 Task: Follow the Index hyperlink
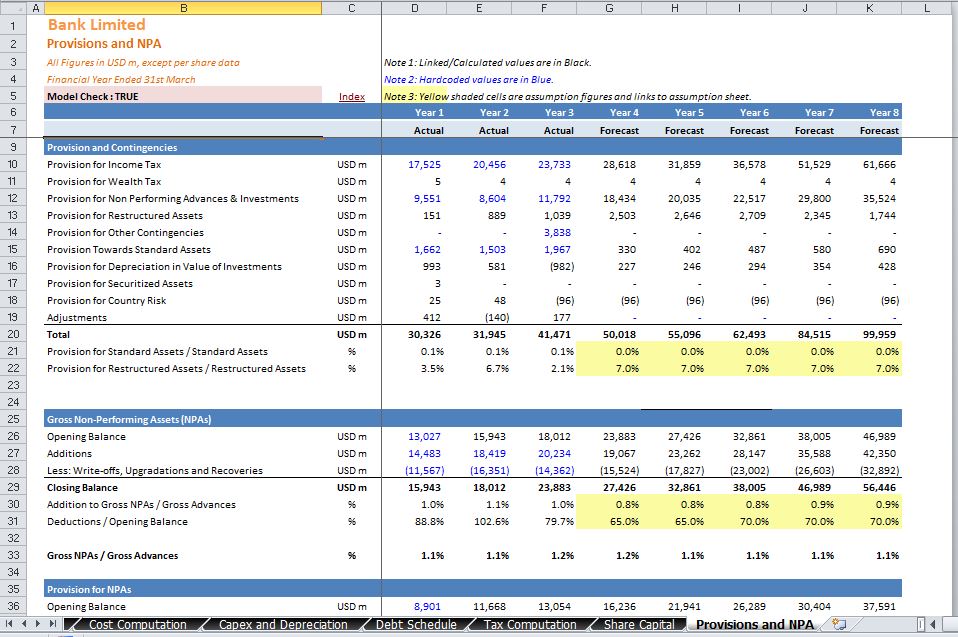[352, 96]
